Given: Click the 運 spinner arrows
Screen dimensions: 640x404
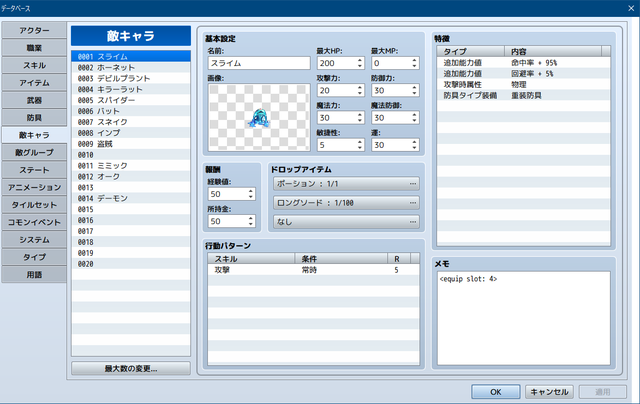Looking at the screenshot, I should coord(414,145).
